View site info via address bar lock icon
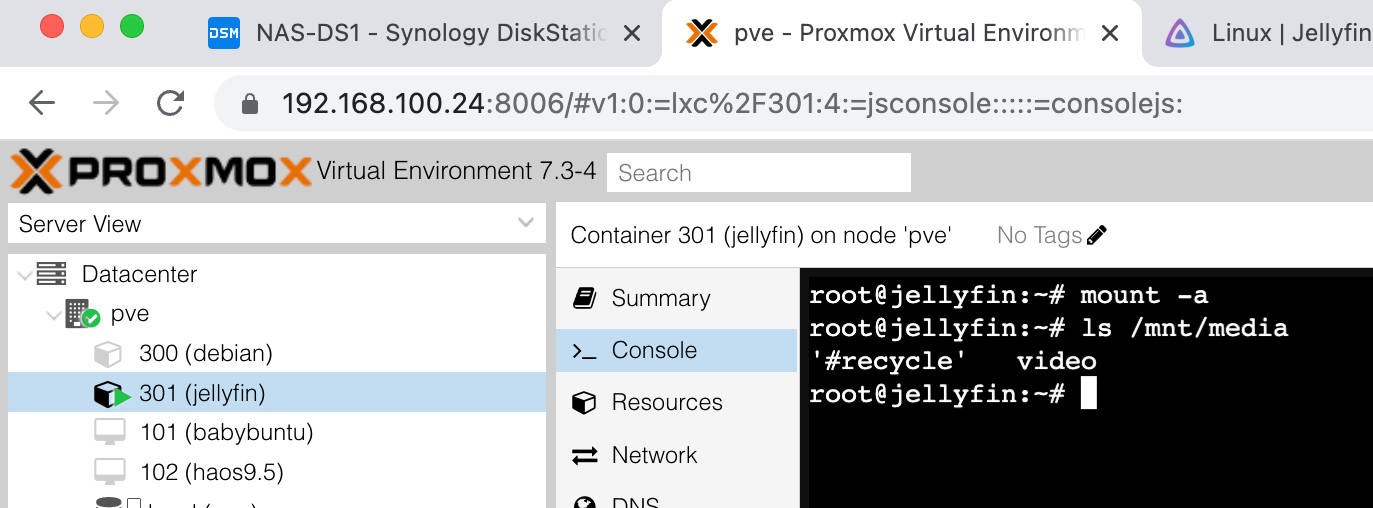Image resolution: width=1373 pixels, height=508 pixels. click(250, 104)
